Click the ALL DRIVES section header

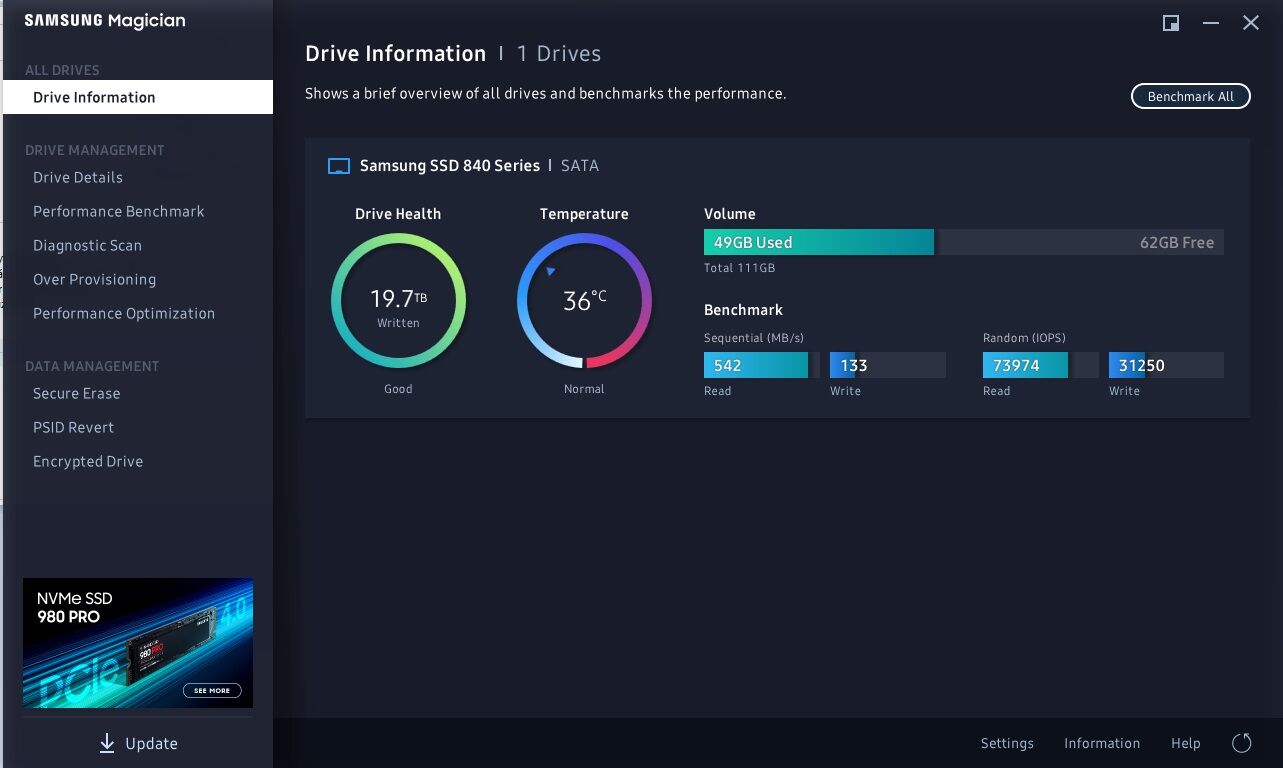pyautogui.click(x=62, y=70)
